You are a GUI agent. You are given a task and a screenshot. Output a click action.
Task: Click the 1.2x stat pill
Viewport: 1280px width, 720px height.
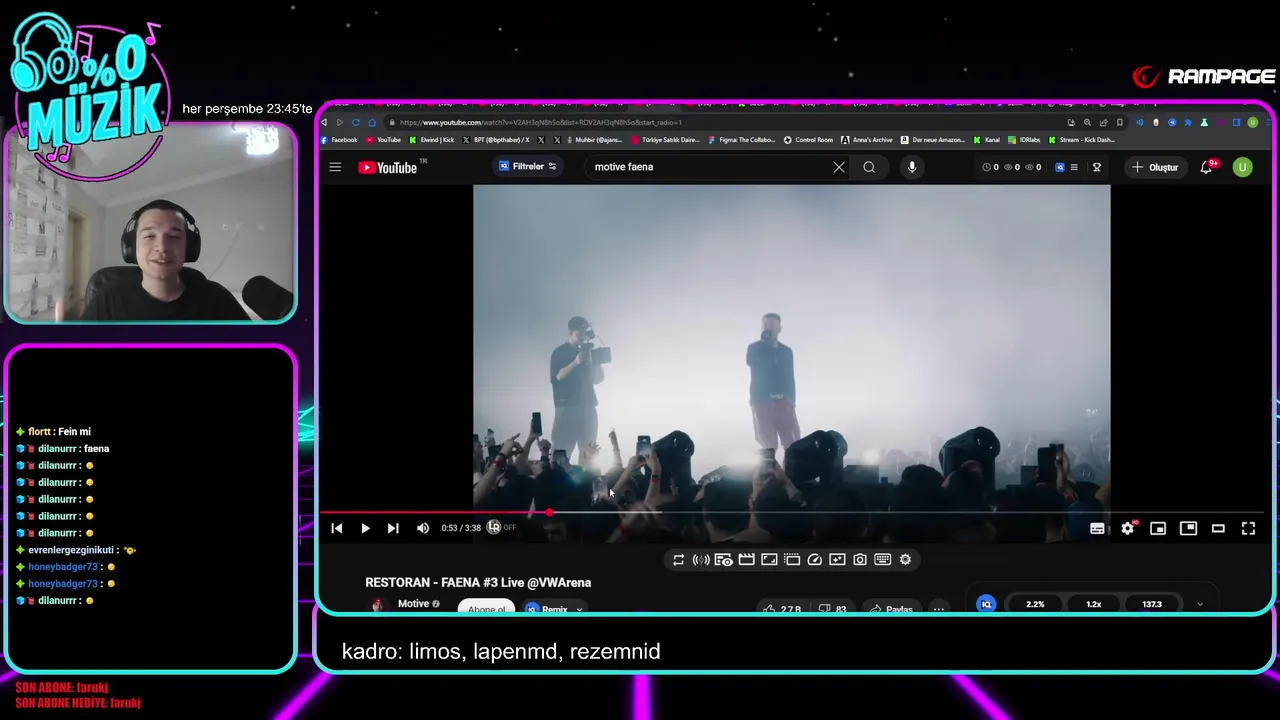[1093, 604]
